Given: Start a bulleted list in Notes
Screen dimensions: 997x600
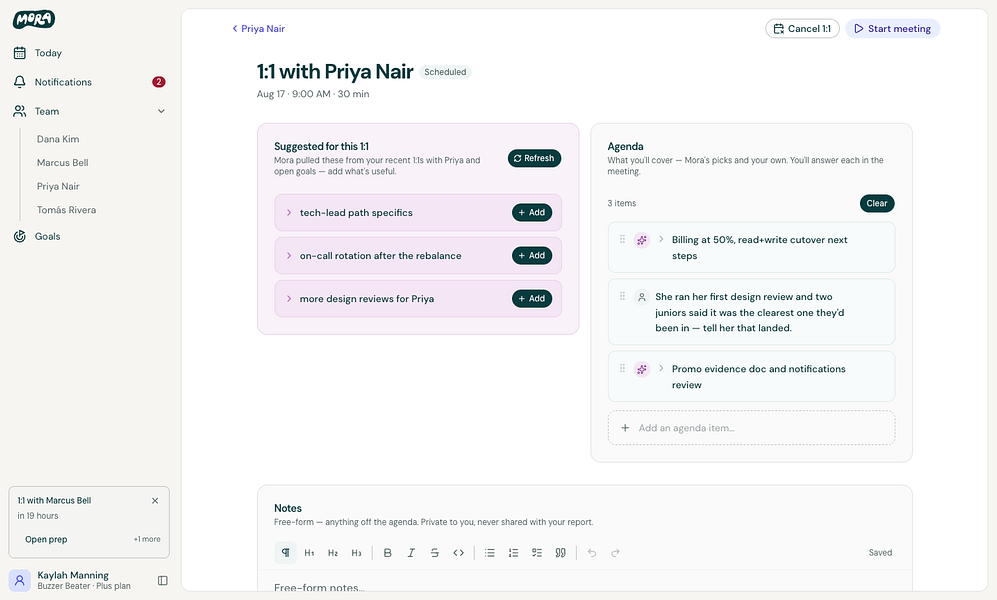Looking at the screenshot, I should 490,553.
